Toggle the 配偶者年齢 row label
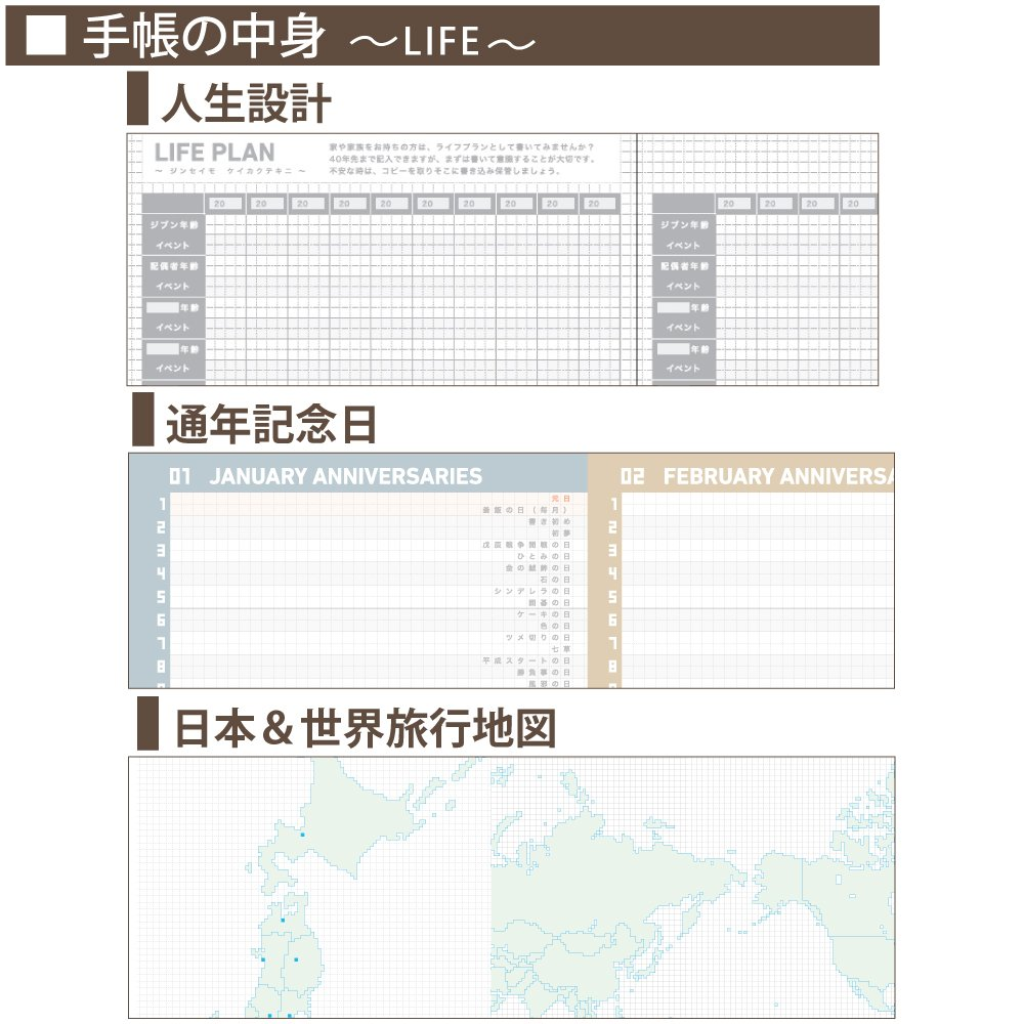 172,264
